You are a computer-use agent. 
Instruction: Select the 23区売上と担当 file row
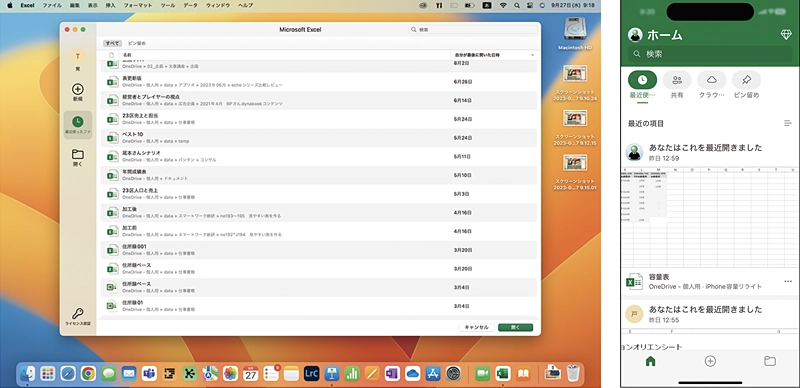tap(319, 119)
